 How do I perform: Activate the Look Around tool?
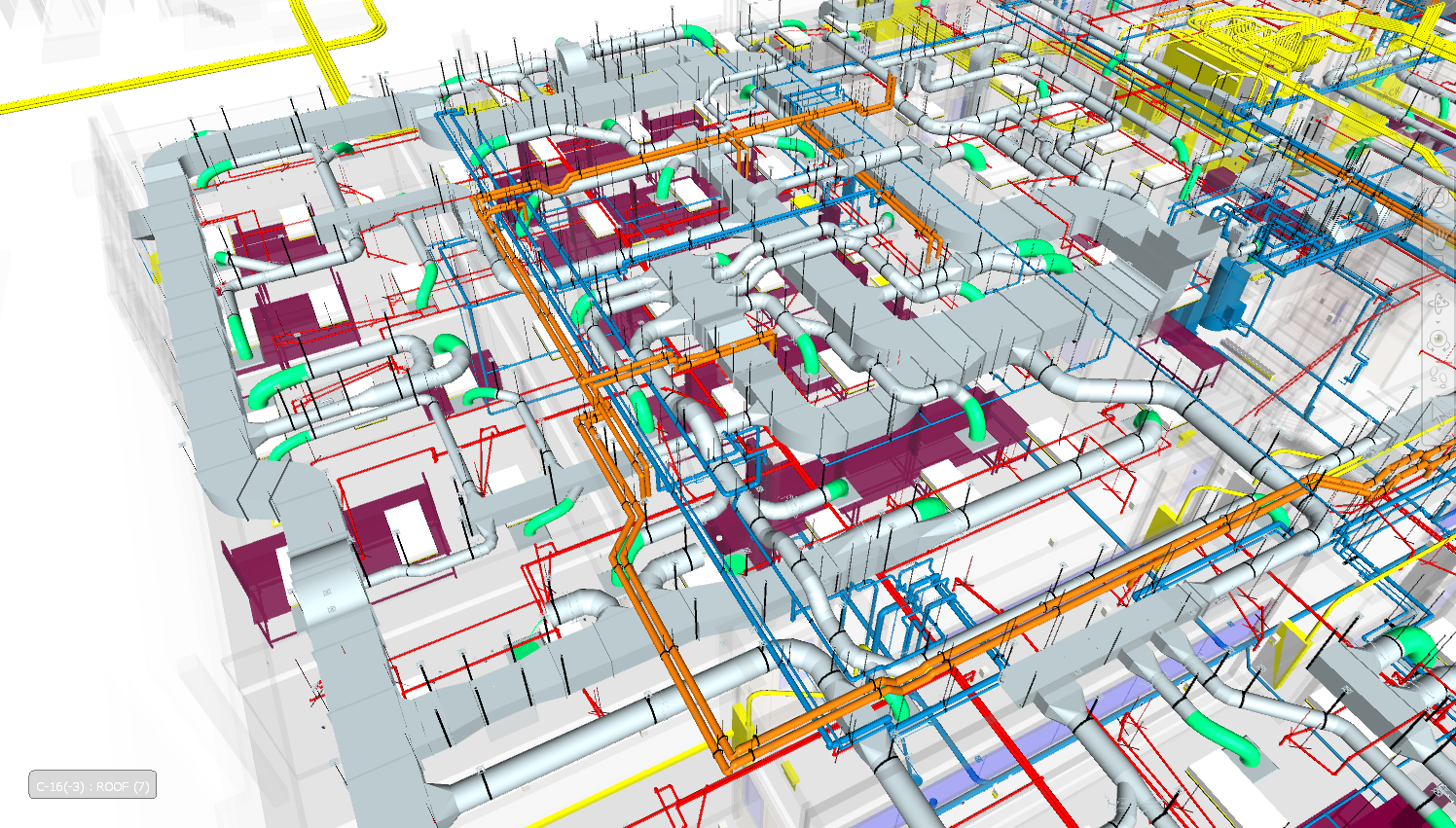click(x=1438, y=339)
